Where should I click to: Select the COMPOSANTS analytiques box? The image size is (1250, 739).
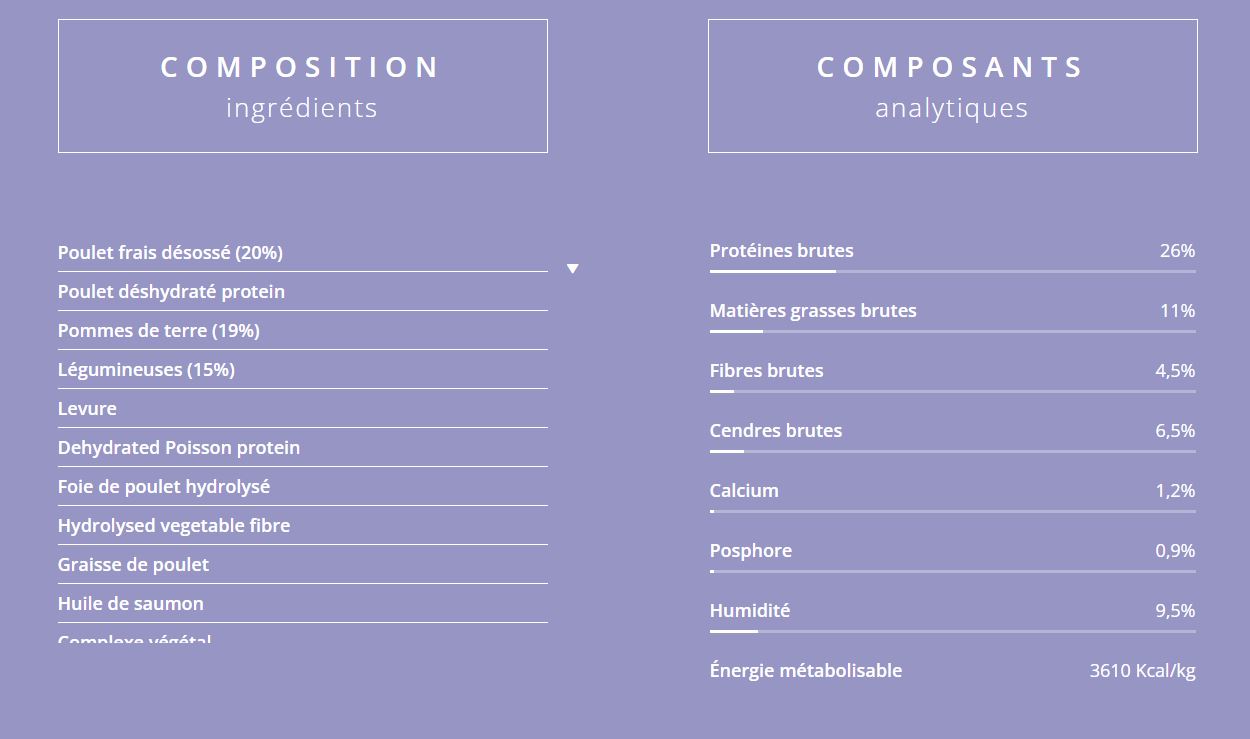click(x=952, y=86)
